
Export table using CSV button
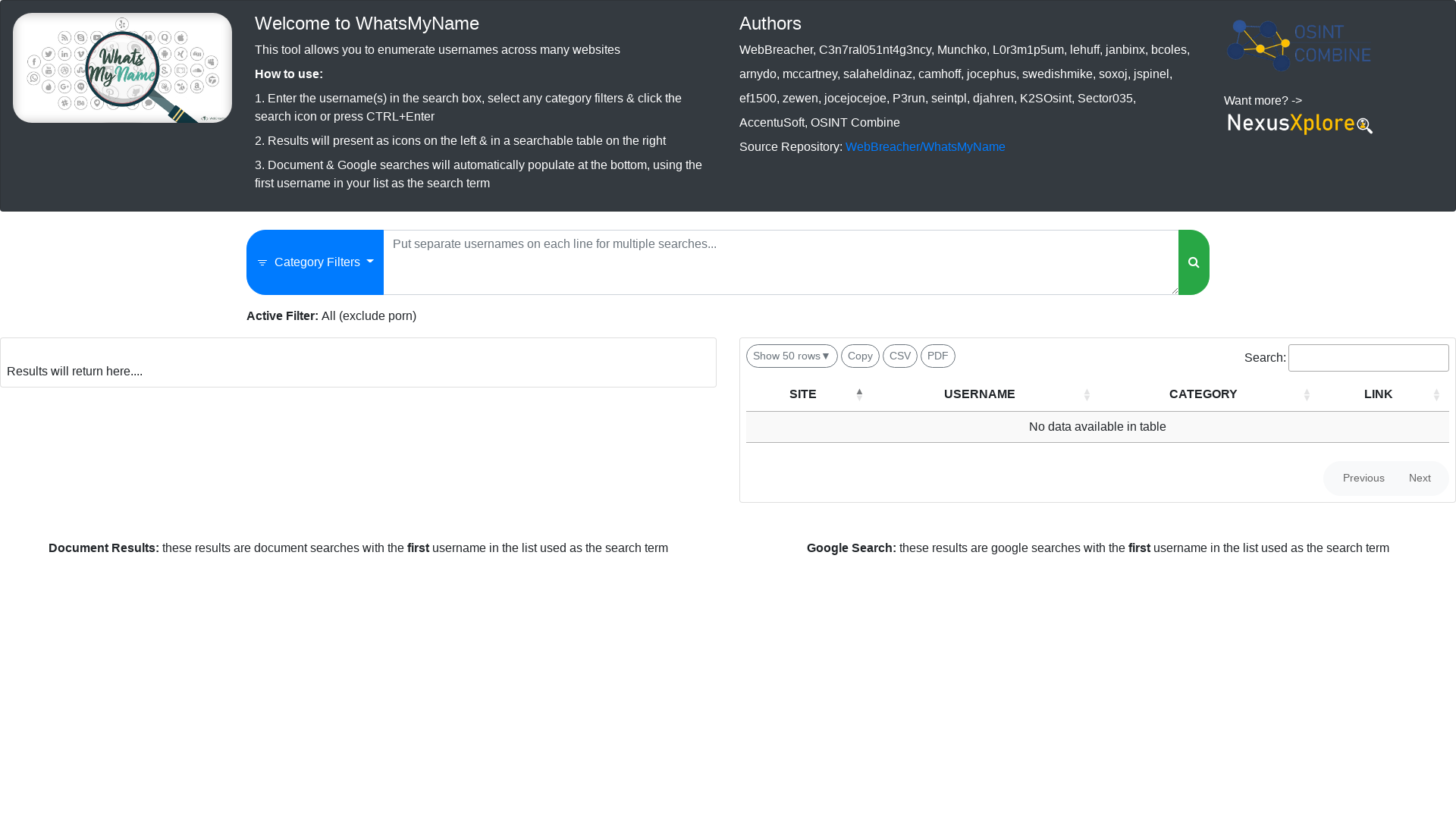pos(900,356)
